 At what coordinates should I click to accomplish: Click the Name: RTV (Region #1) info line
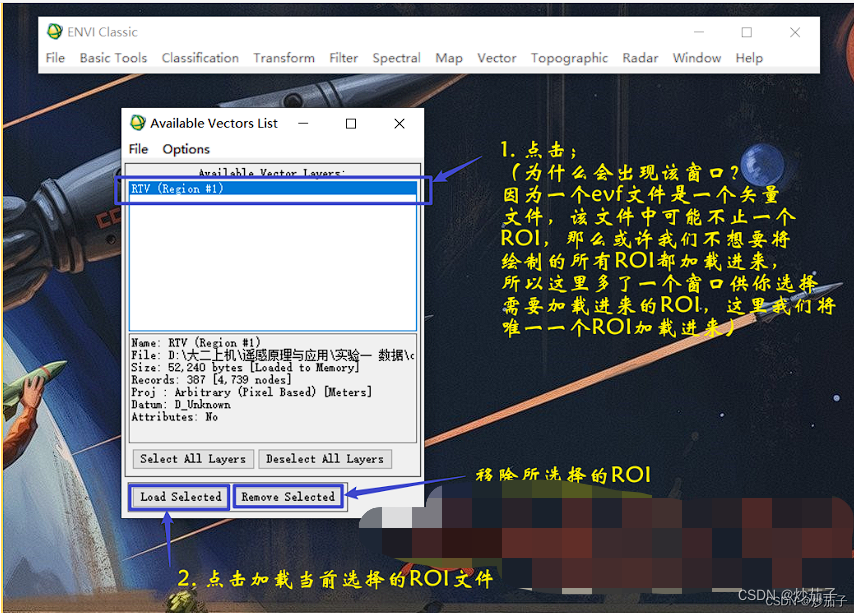coord(196,343)
